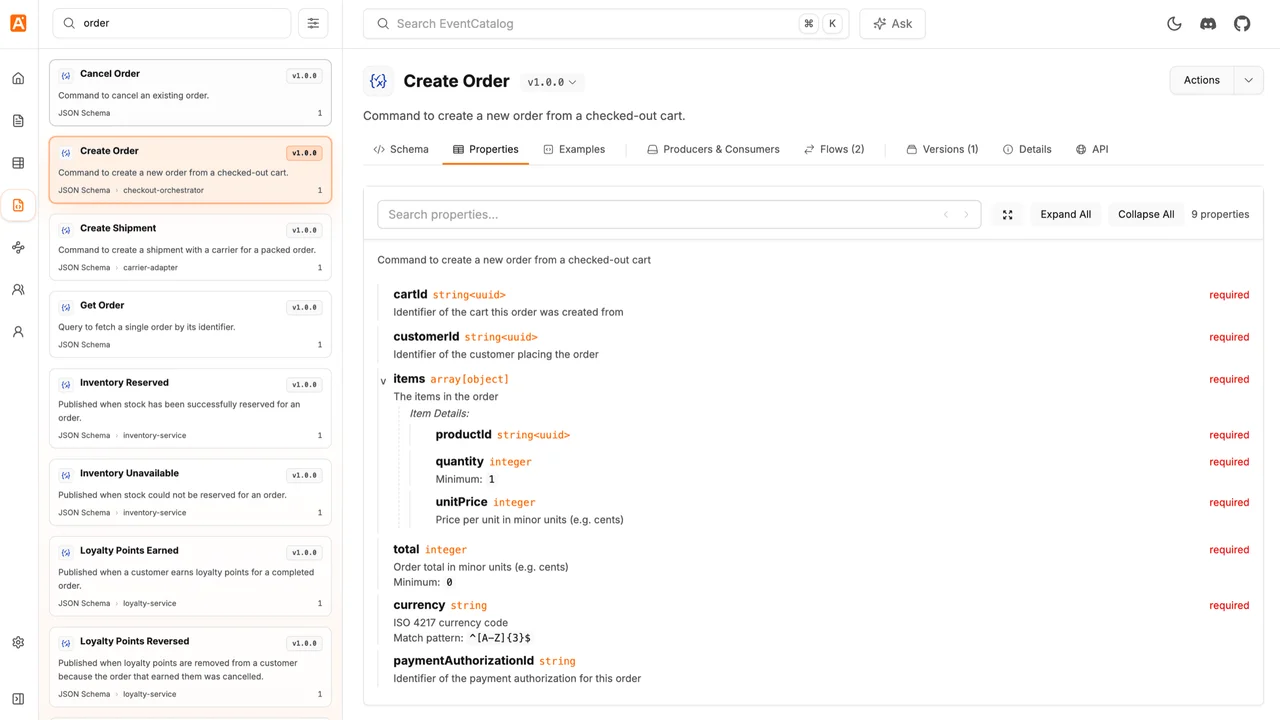Select the schema explorer sidebar icon
Image resolution: width=1280 pixels, height=720 pixels.
(x=18, y=205)
